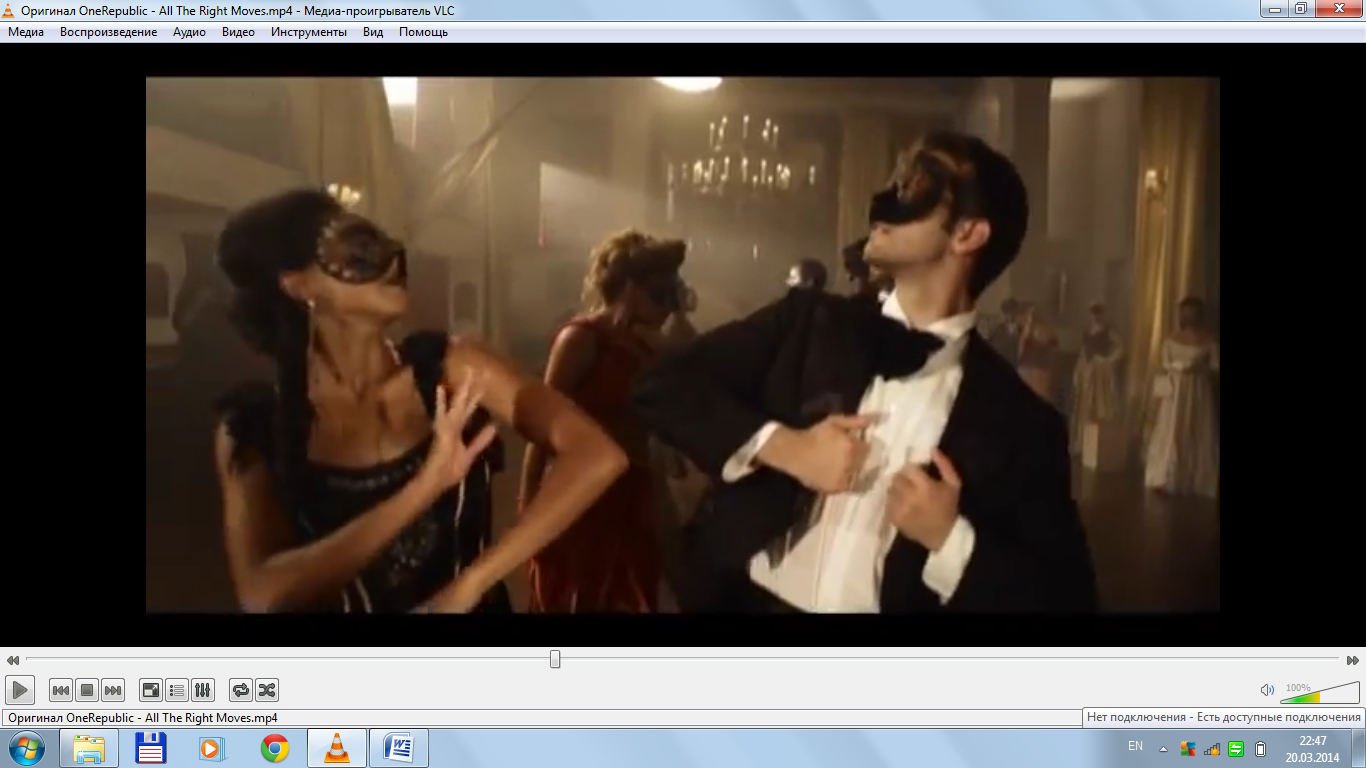The height and width of the screenshot is (768, 1366).
Task: Open the Аудио menu
Action: 189,32
